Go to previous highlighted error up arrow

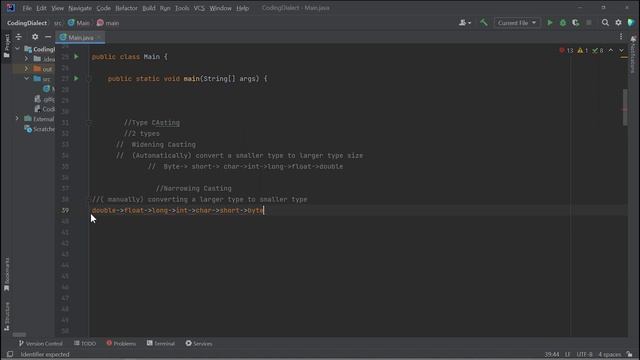611,50
